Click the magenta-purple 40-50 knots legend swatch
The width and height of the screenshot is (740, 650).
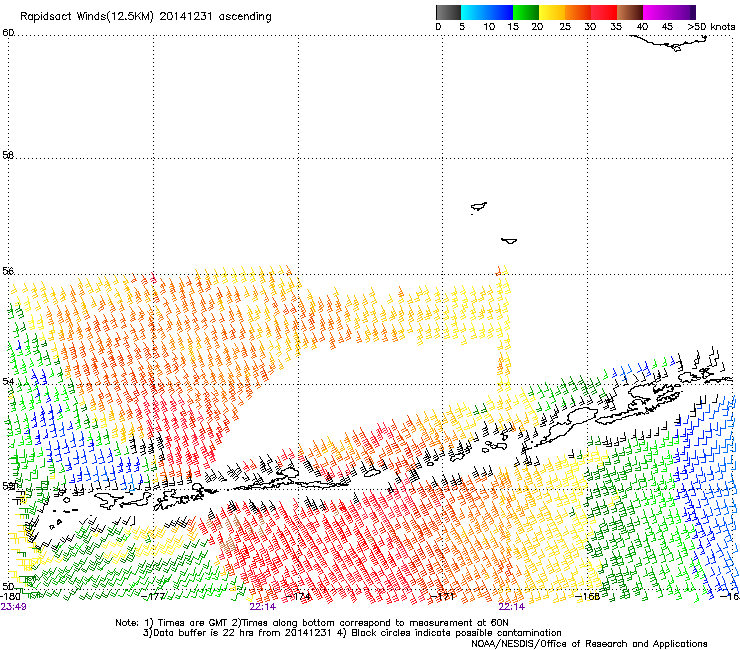(x=669, y=12)
